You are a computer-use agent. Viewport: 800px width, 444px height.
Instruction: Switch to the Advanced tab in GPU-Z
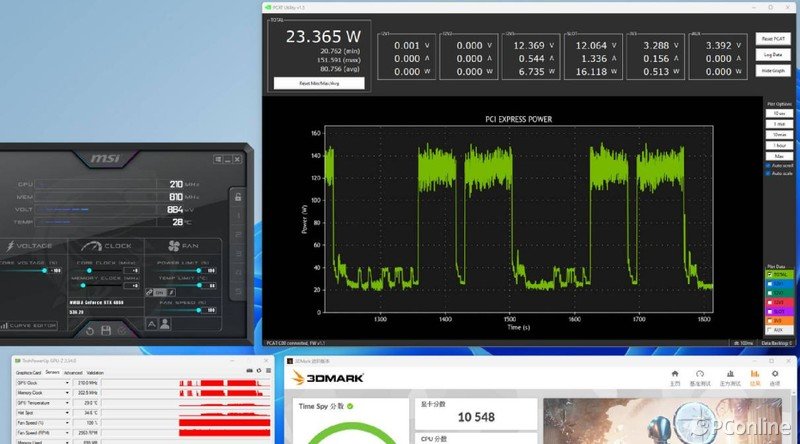[x=73, y=373]
